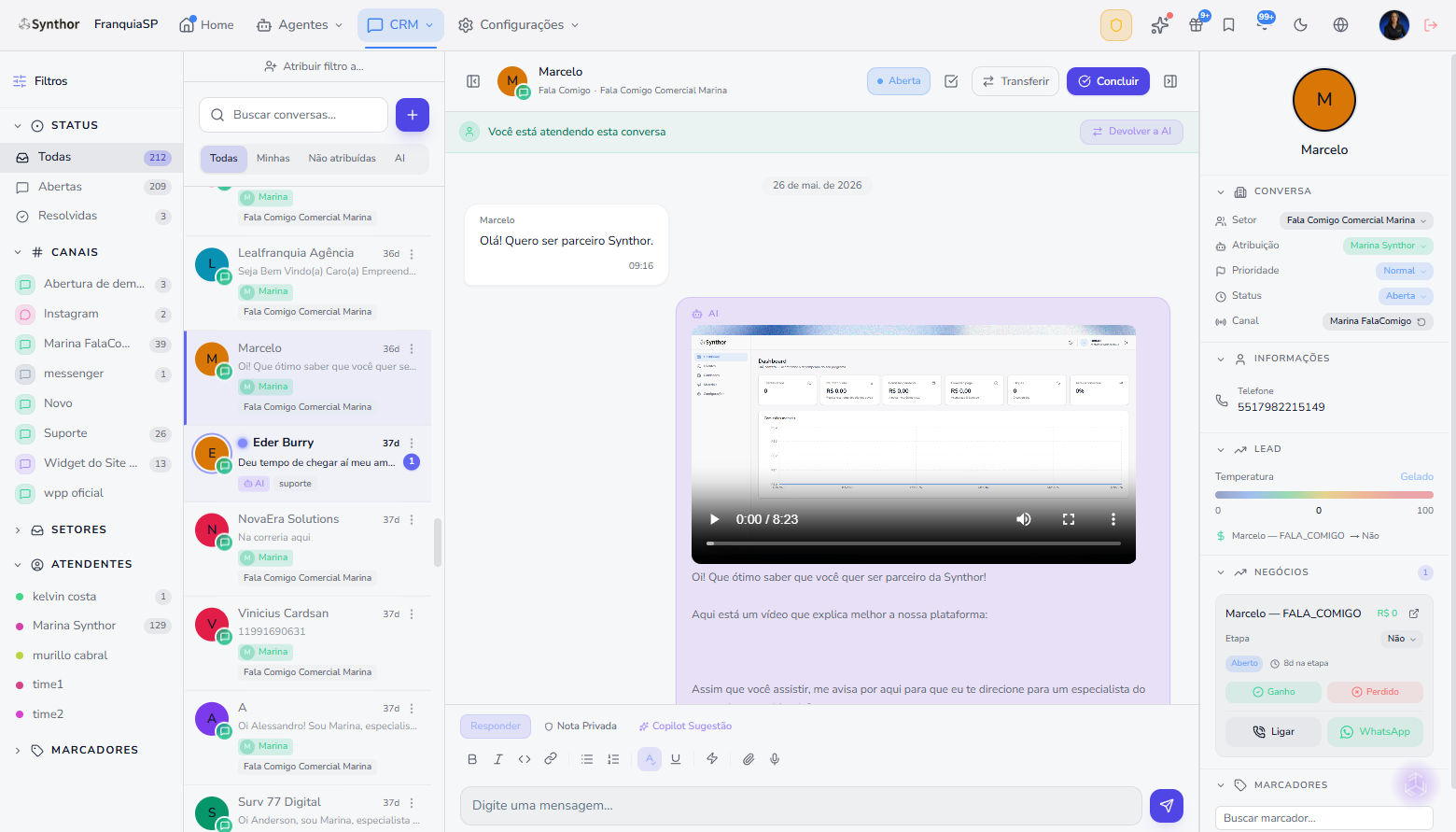Open quick replies lightning icon
The height and width of the screenshot is (832, 1456).
712,759
